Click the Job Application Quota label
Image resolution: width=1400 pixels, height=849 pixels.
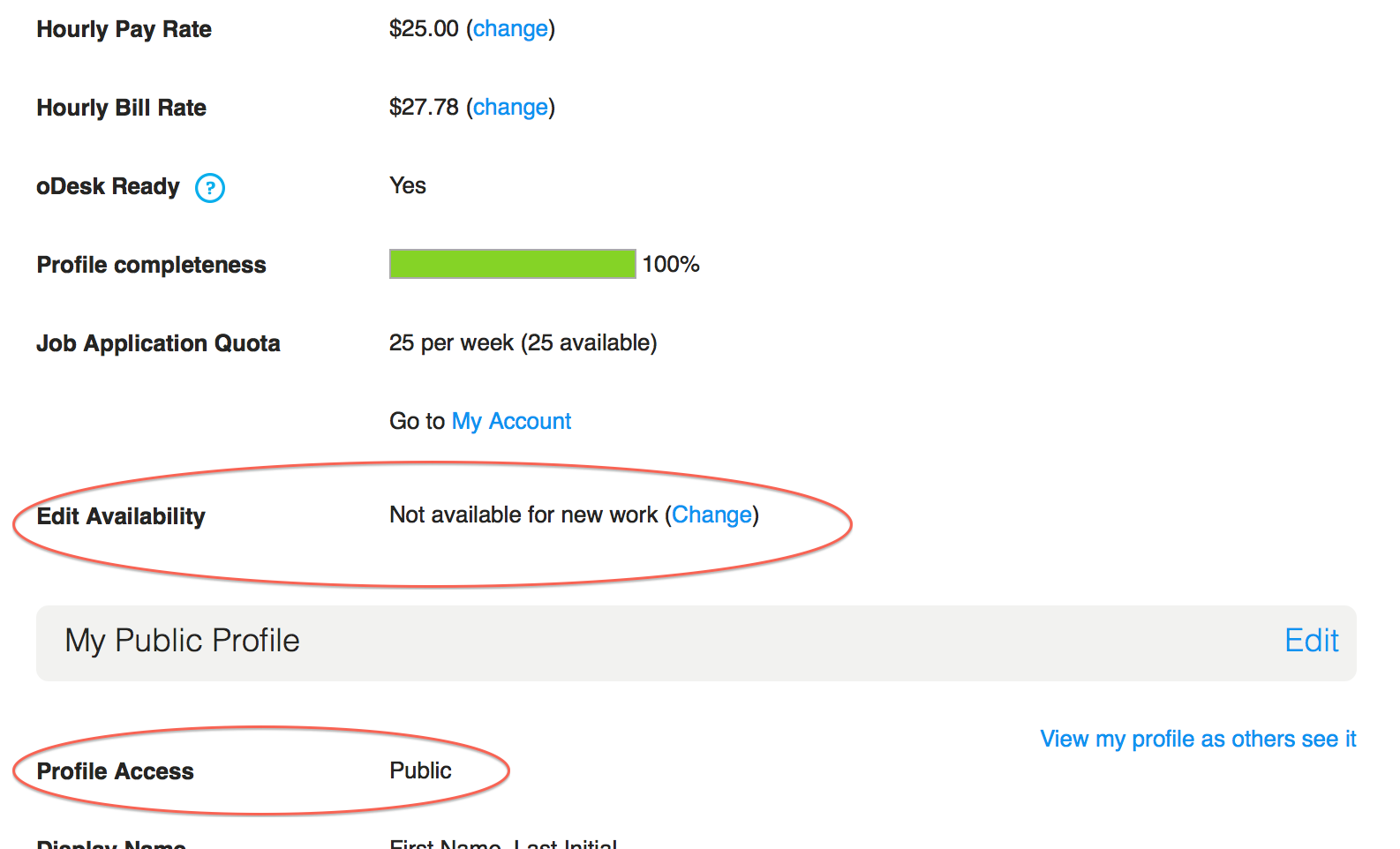point(158,343)
